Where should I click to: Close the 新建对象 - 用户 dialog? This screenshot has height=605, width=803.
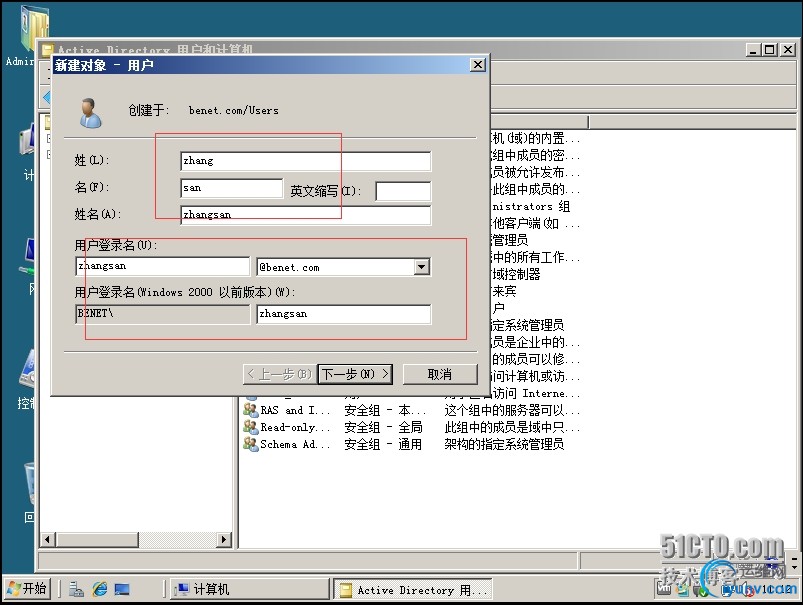(x=477, y=65)
